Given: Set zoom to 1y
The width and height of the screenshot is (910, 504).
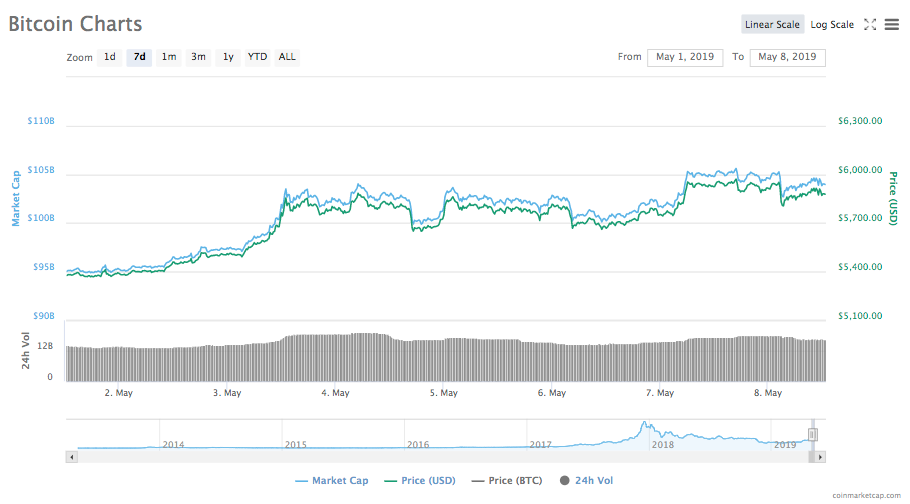Looking at the screenshot, I should point(228,57).
